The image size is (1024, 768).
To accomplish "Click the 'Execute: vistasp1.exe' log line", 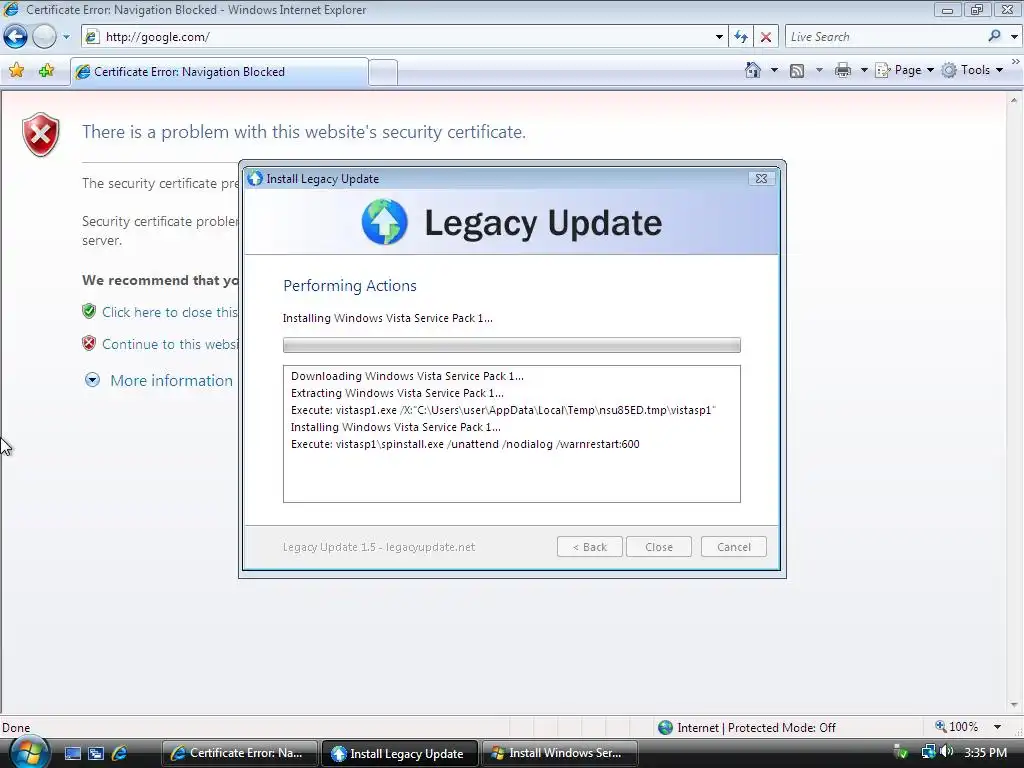I will (x=504, y=410).
